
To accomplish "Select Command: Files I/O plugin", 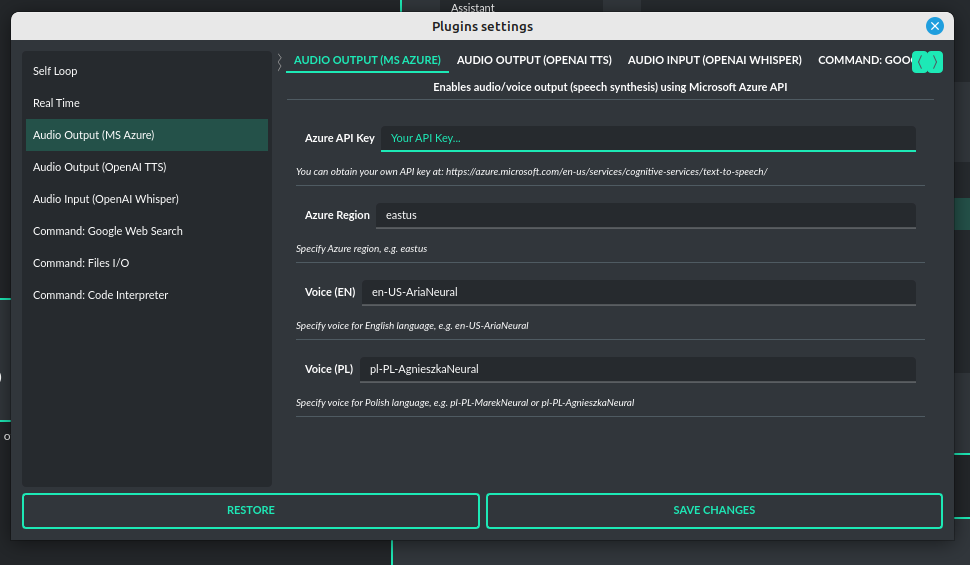I will point(80,263).
